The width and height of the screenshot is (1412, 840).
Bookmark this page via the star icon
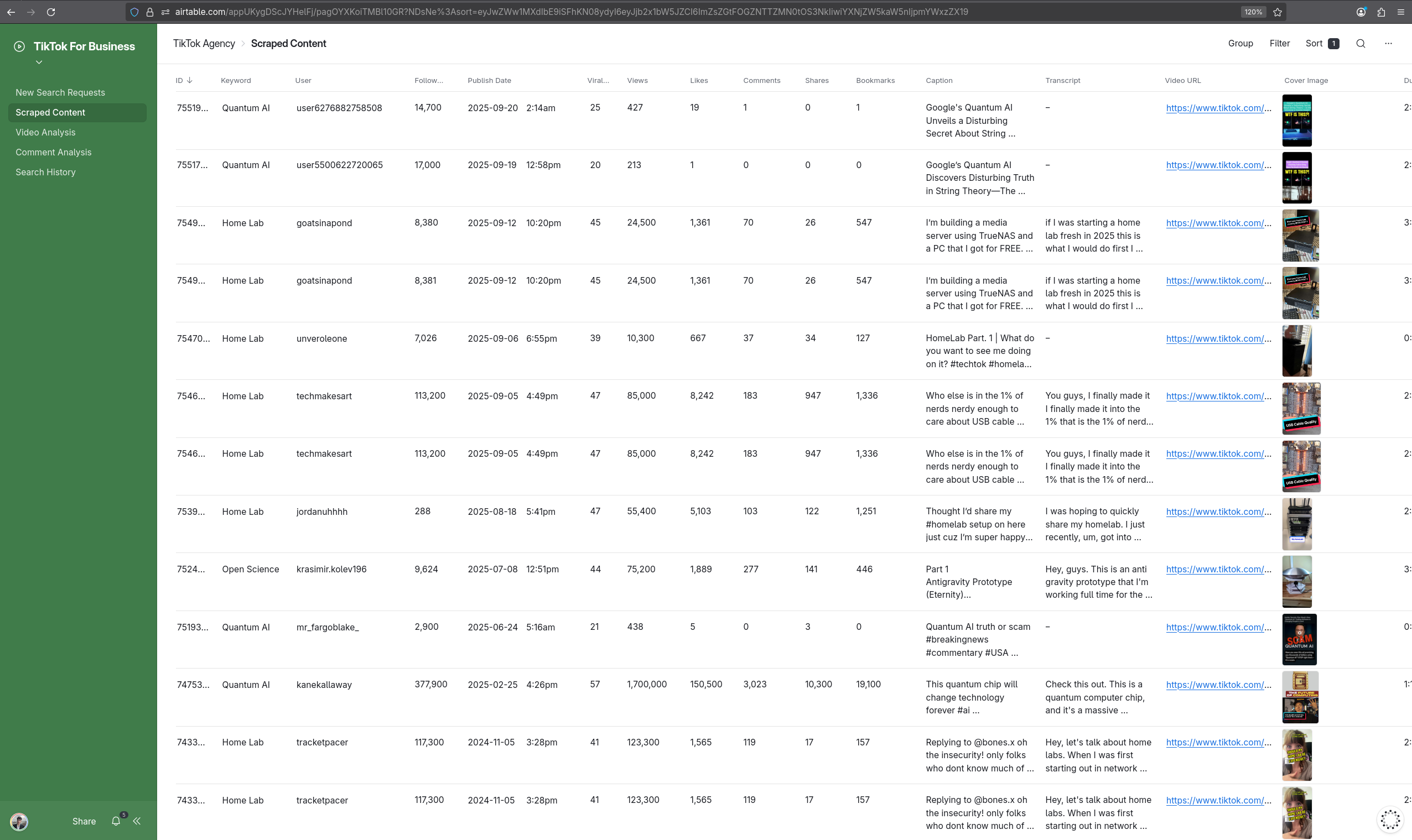click(x=1277, y=12)
